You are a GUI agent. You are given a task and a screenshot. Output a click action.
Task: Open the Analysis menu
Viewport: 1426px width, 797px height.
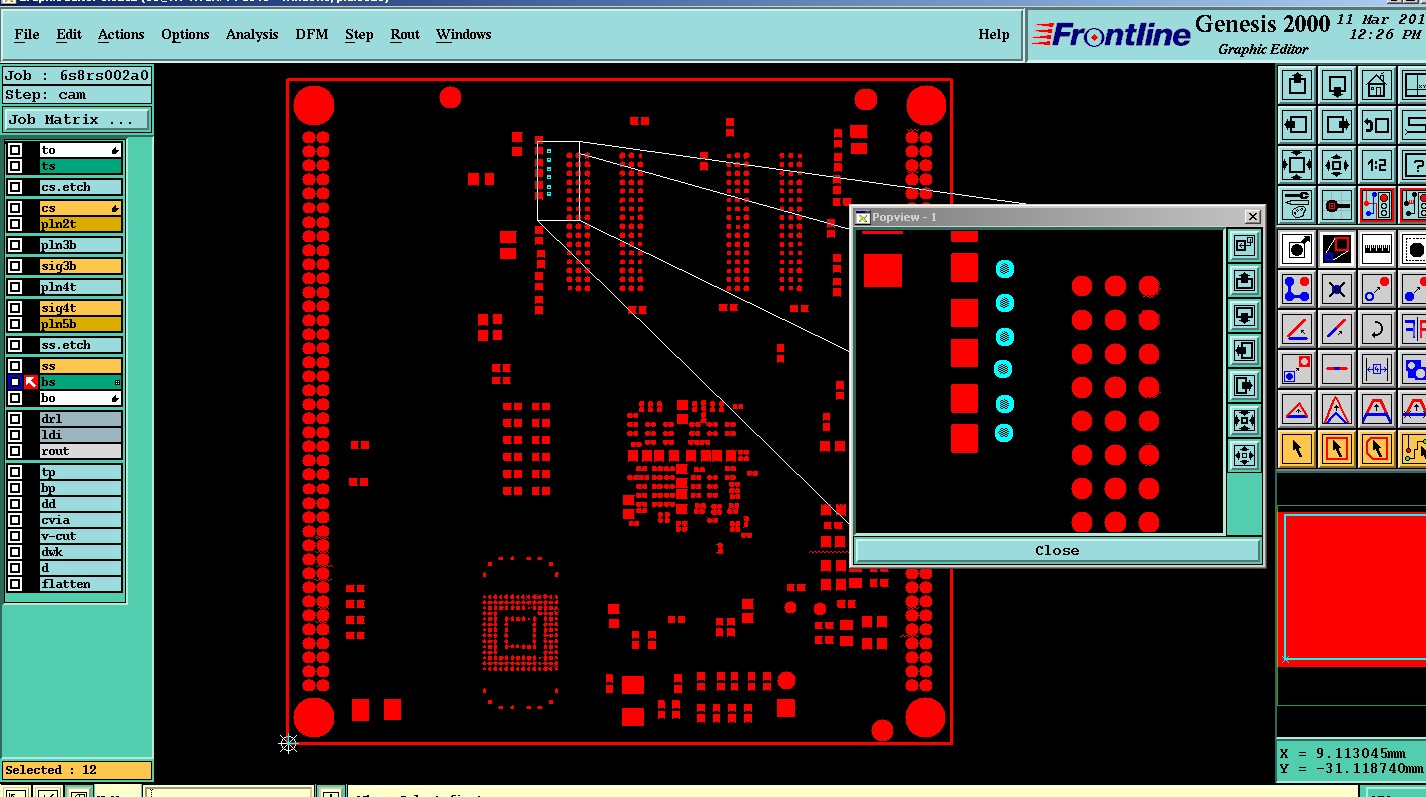pyautogui.click(x=252, y=34)
